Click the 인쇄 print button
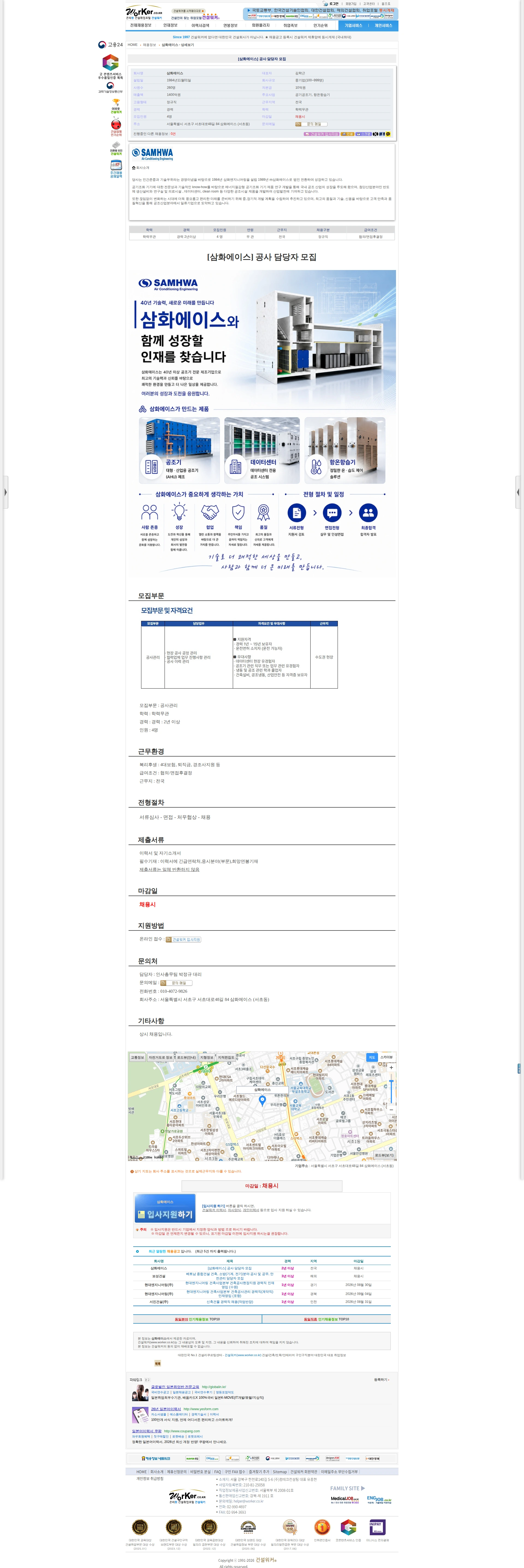Viewport: 524px width, 1568px height. (x=347, y=134)
